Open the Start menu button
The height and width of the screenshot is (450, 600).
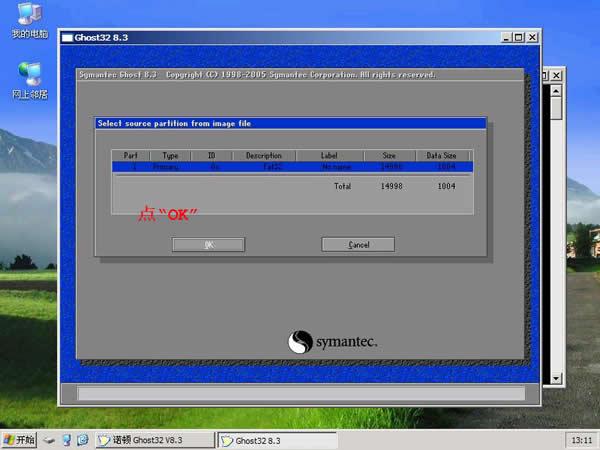pyautogui.click(x=19, y=440)
